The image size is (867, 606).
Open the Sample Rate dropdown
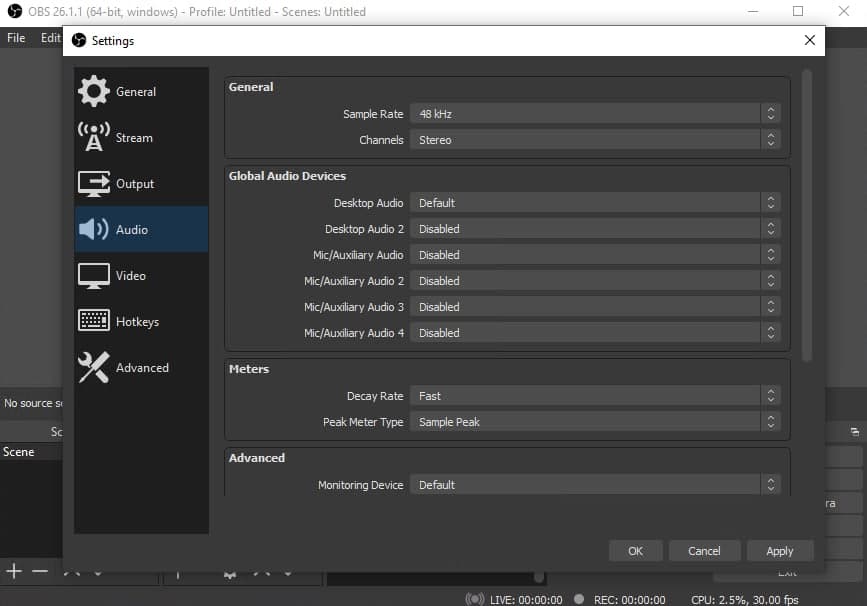595,114
